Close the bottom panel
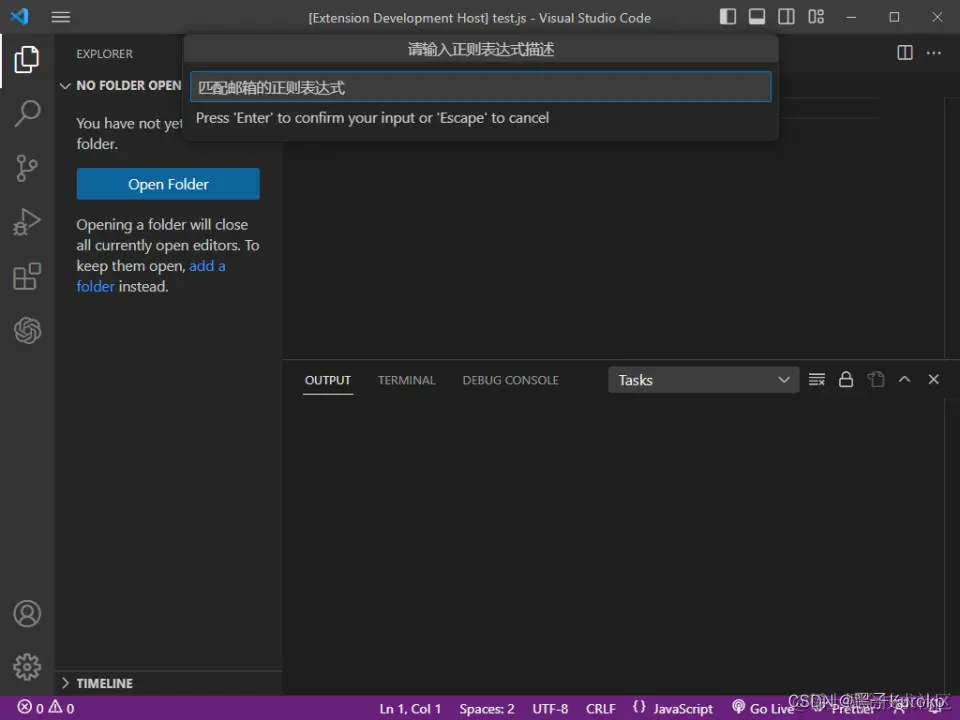Viewport: 960px width, 720px height. coord(934,380)
